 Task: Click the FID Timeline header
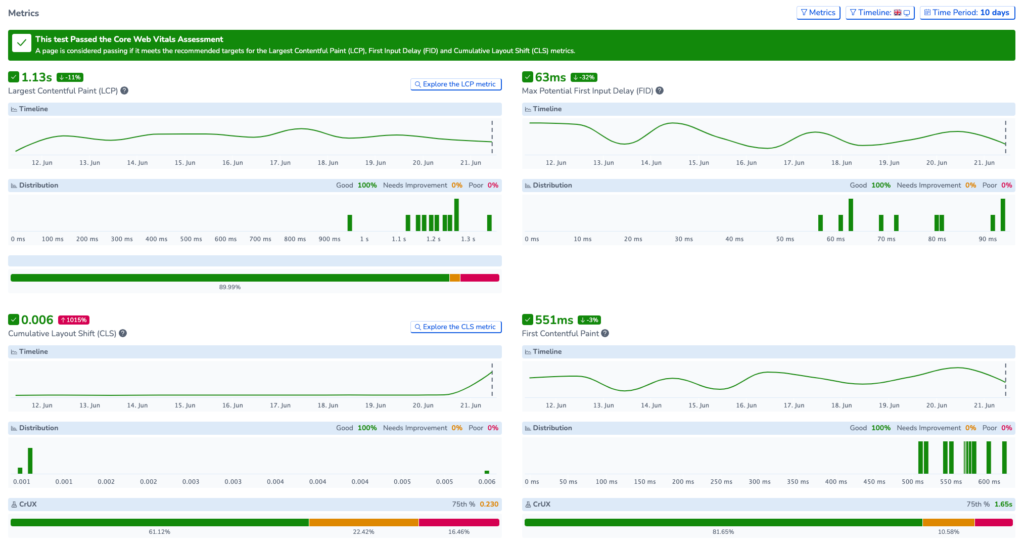(x=769, y=109)
